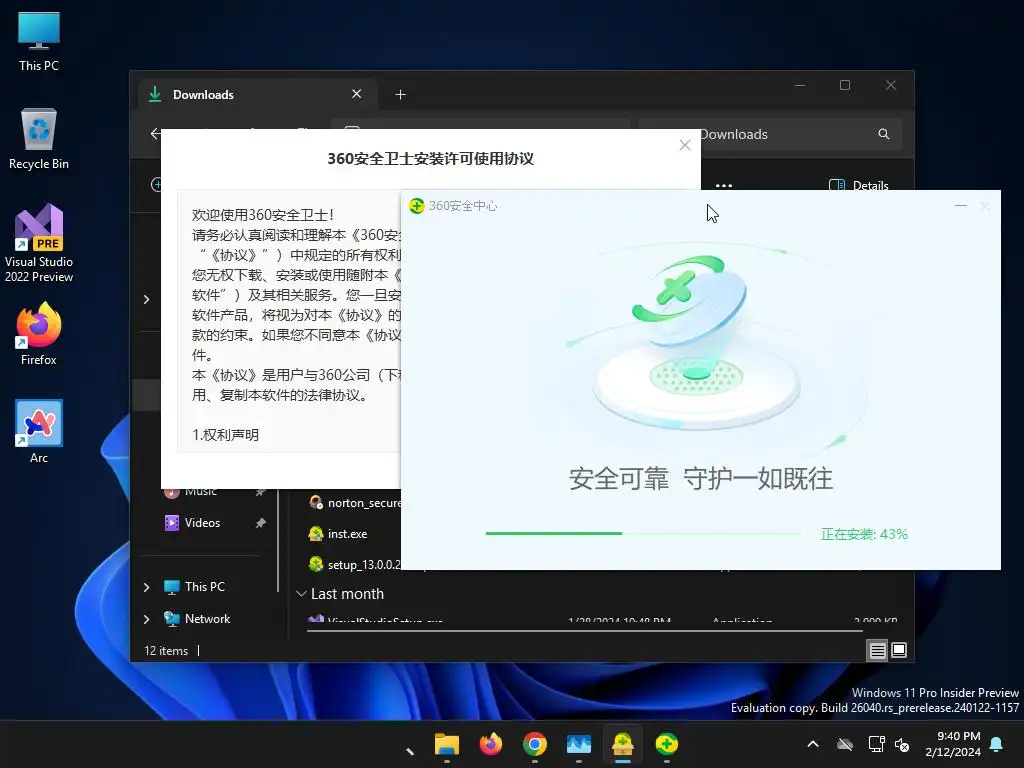This screenshot has width=1024, height=768.
Task: Switch to the 360 installer taskbar icon
Action: pos(622,744)
